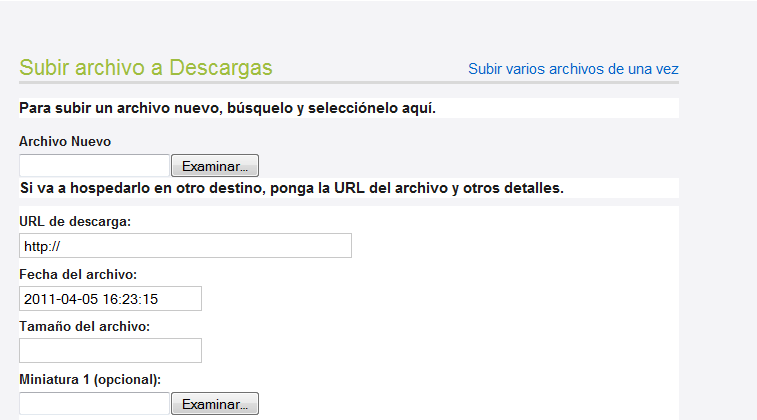
Task: Click the gray divider line under heading
Action: tap(349, 83)
